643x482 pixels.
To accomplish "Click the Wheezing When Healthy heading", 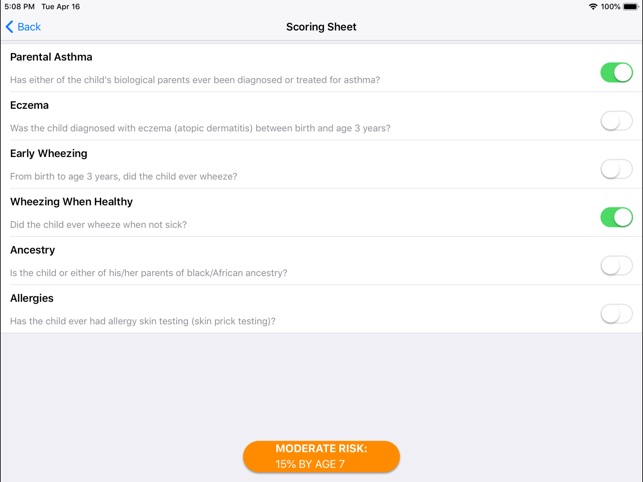I will [71, 202].
